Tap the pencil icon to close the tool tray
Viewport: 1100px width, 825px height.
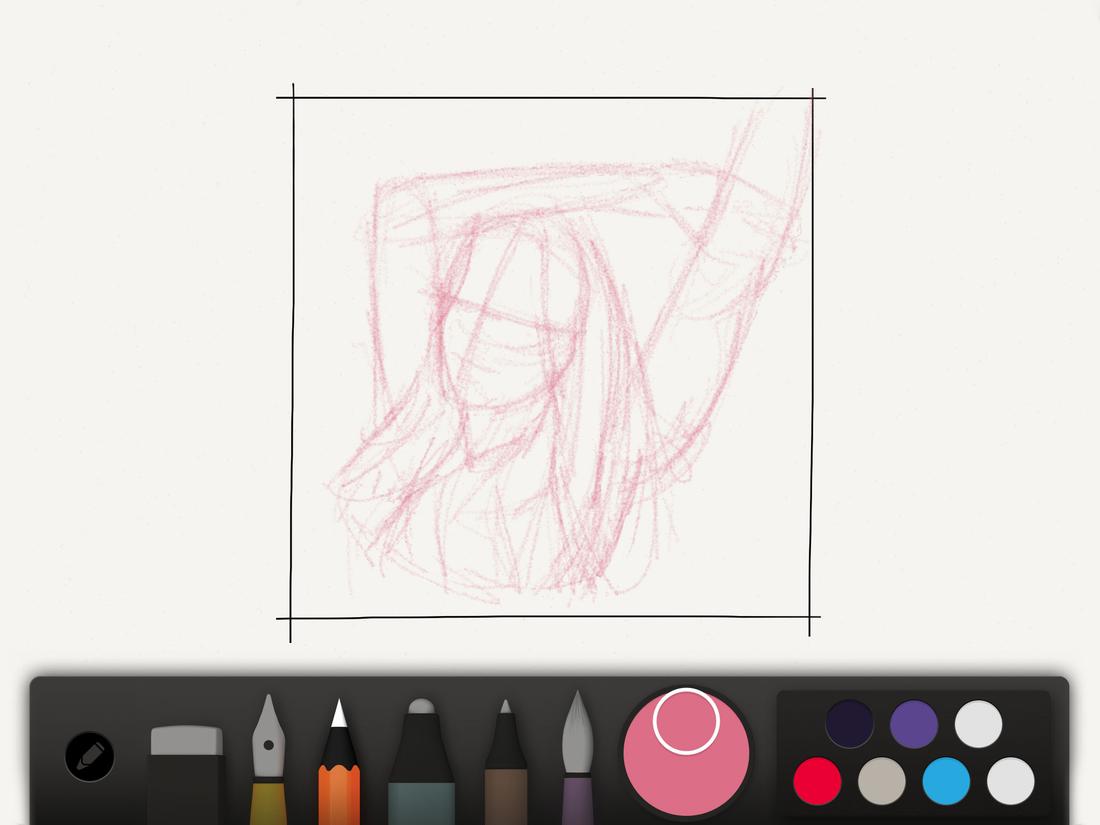(x=88, y=757)
